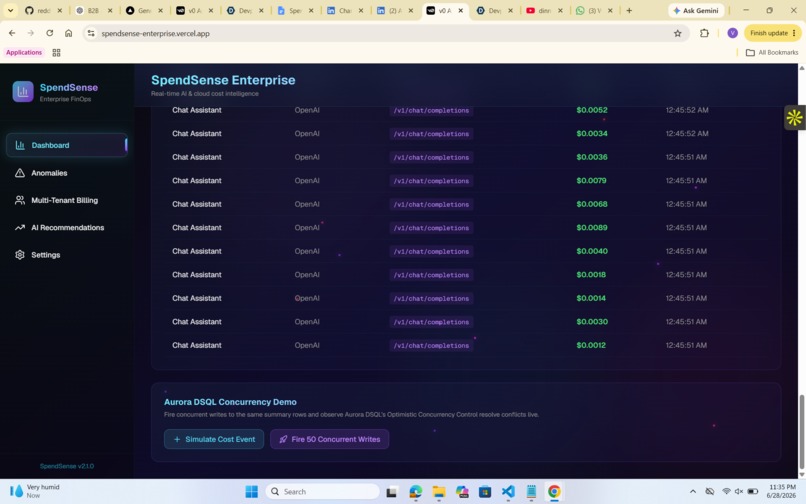Open the weather widget Very humid

point(35,491)
